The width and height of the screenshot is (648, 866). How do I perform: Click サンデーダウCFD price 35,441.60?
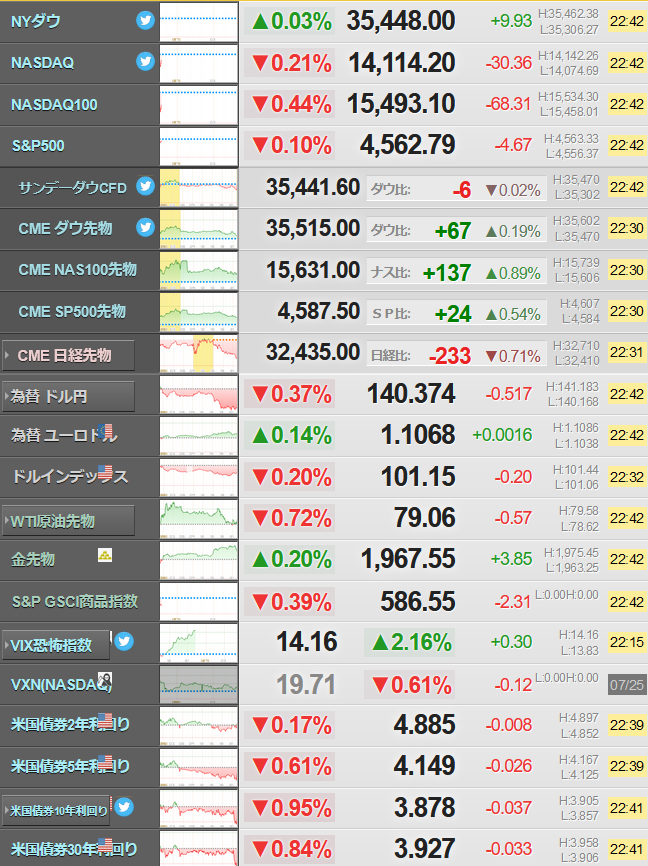[313, 187]
